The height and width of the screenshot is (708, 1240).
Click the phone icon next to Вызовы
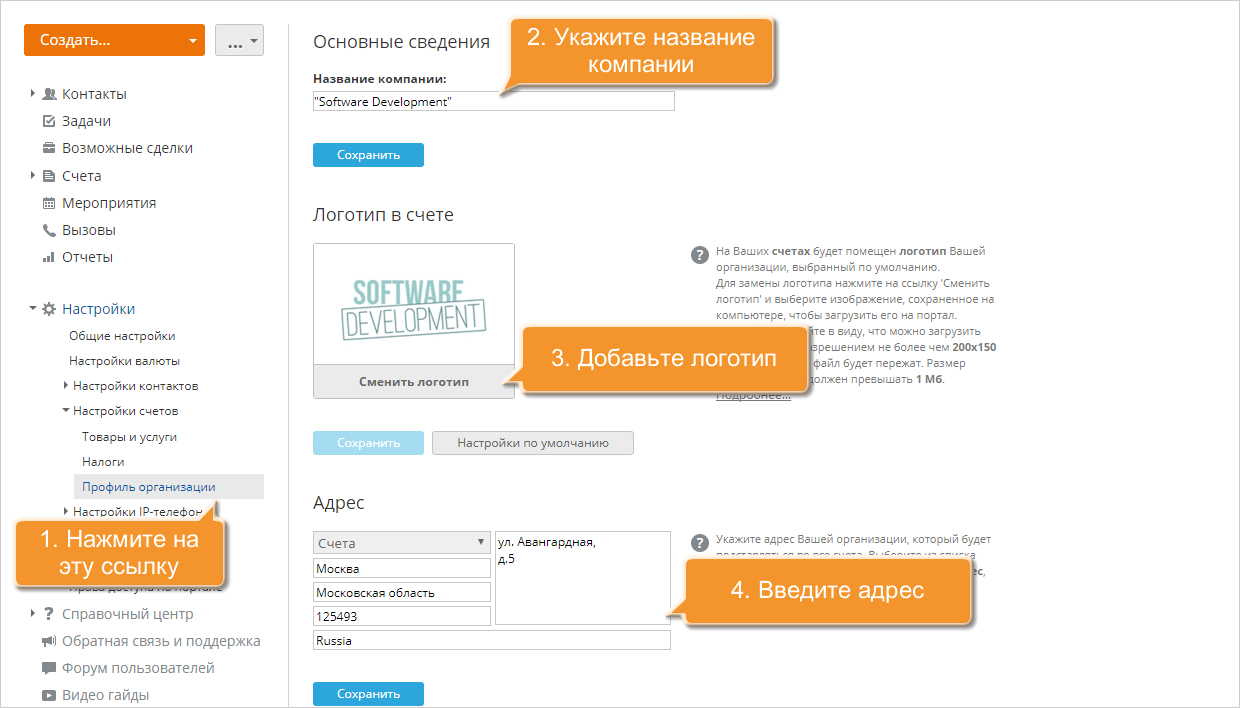click(49, 230)
